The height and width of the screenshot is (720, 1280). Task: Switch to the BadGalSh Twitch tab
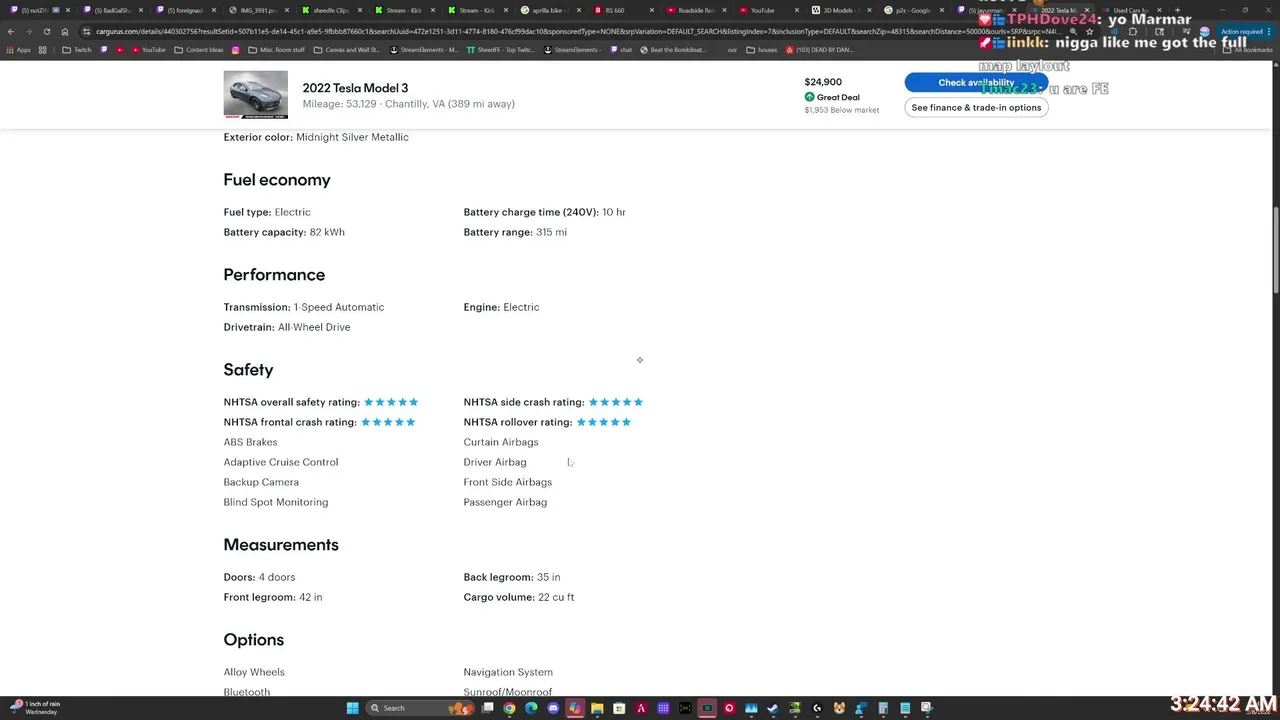[112, 10]
